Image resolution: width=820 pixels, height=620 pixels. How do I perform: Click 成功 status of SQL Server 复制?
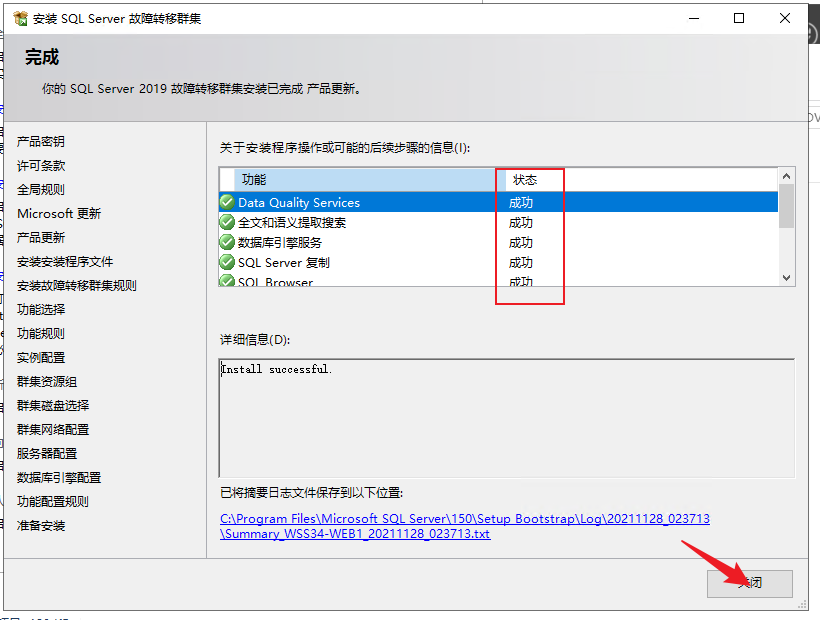click(x=521, y=262)
